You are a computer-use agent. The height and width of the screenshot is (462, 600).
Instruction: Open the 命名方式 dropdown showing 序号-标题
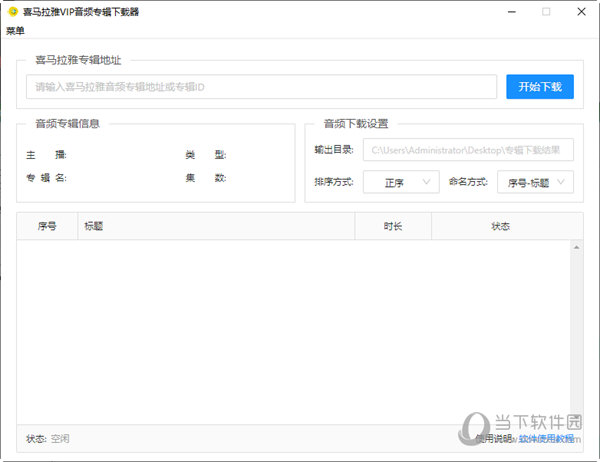pos(535,182)
